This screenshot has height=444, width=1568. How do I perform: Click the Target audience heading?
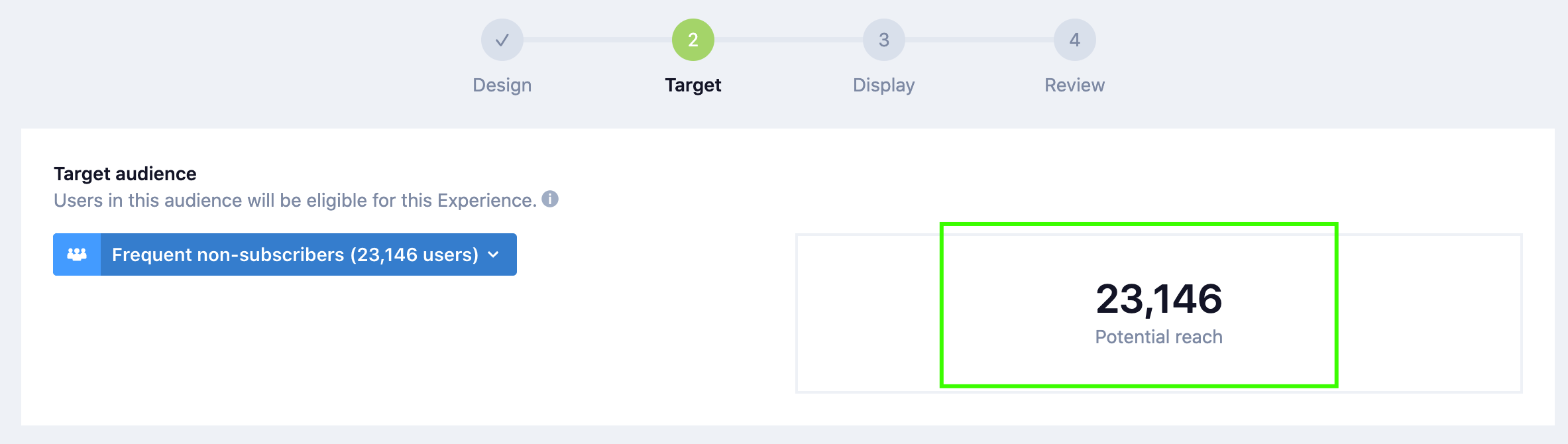click(125, 174)
